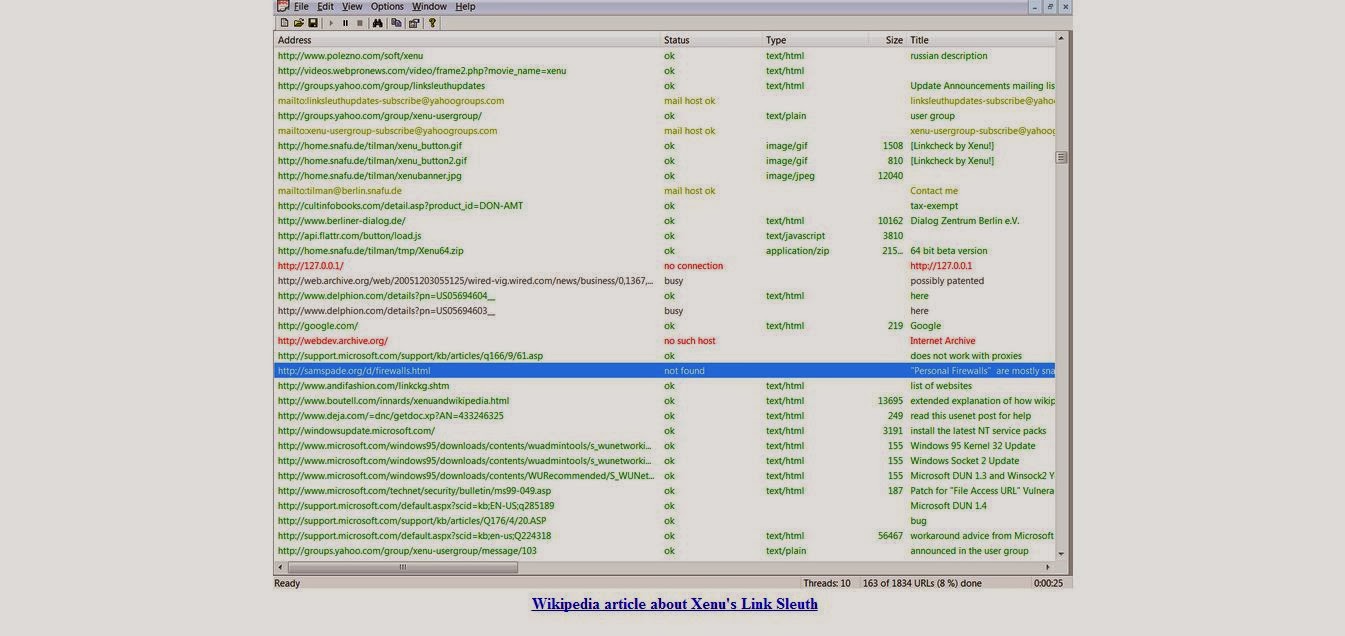Click the 'Threads: 10' status bar entry

click(x=827, y=583)
